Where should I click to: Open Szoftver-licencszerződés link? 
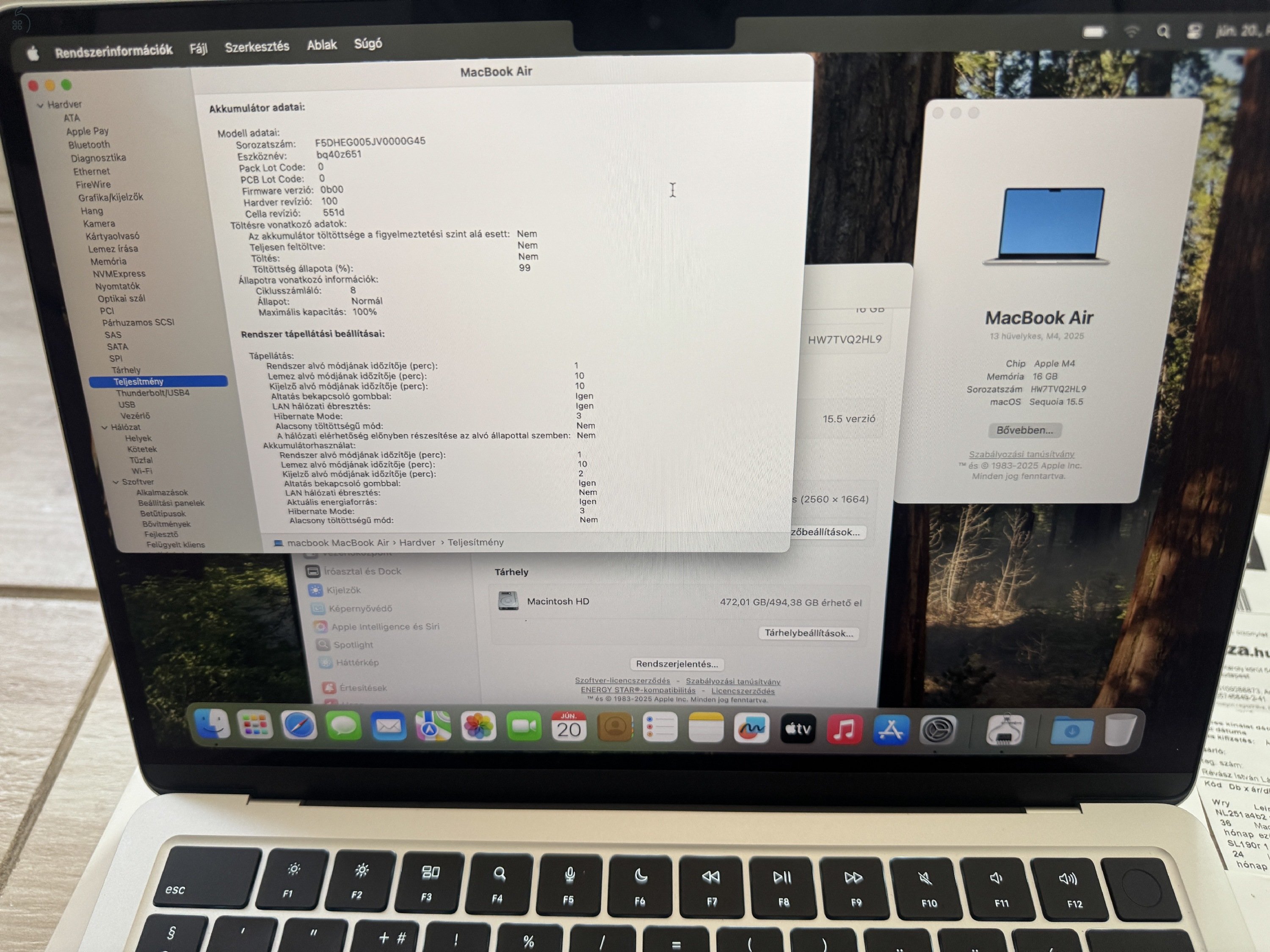pos(622,680)
